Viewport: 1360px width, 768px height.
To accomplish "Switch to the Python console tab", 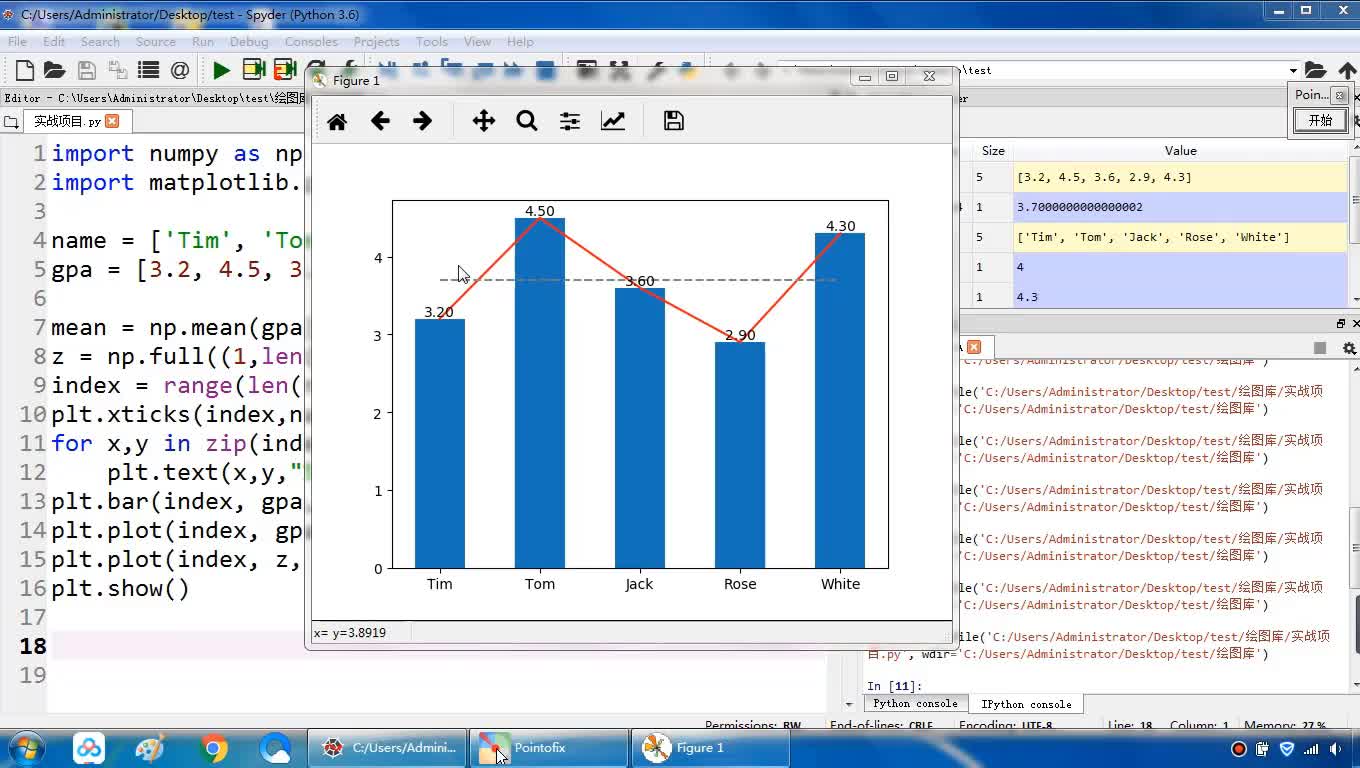I will [915, 704].
